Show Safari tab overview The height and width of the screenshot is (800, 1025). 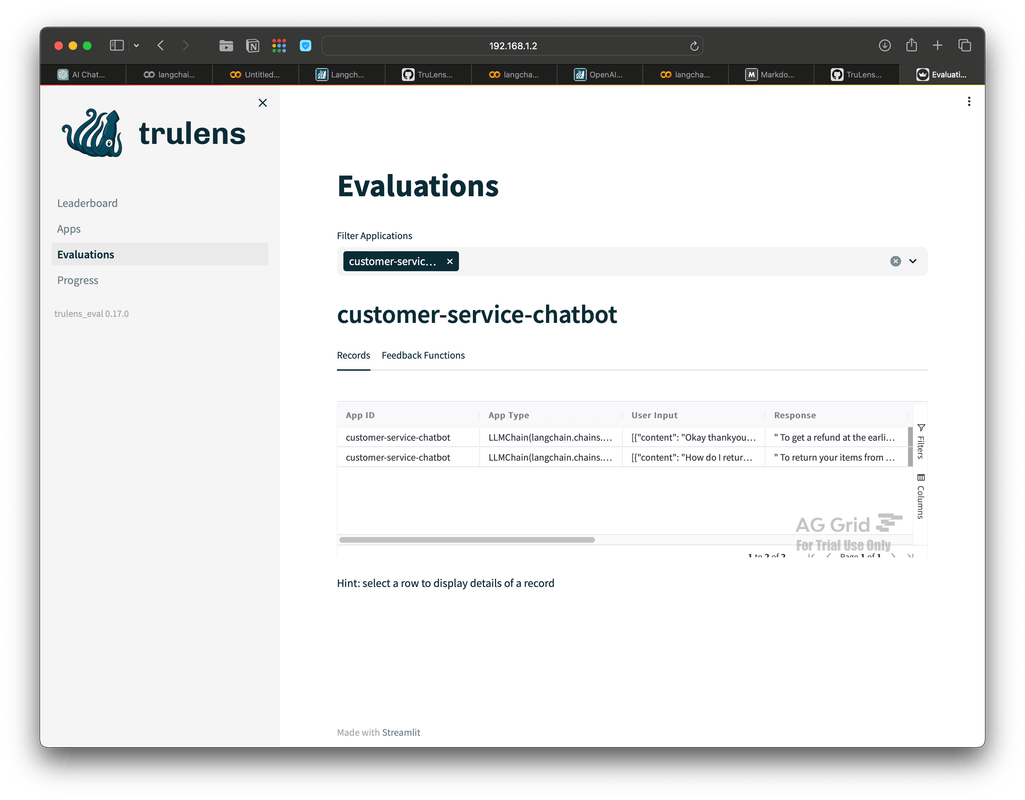[x=964, y=45]
